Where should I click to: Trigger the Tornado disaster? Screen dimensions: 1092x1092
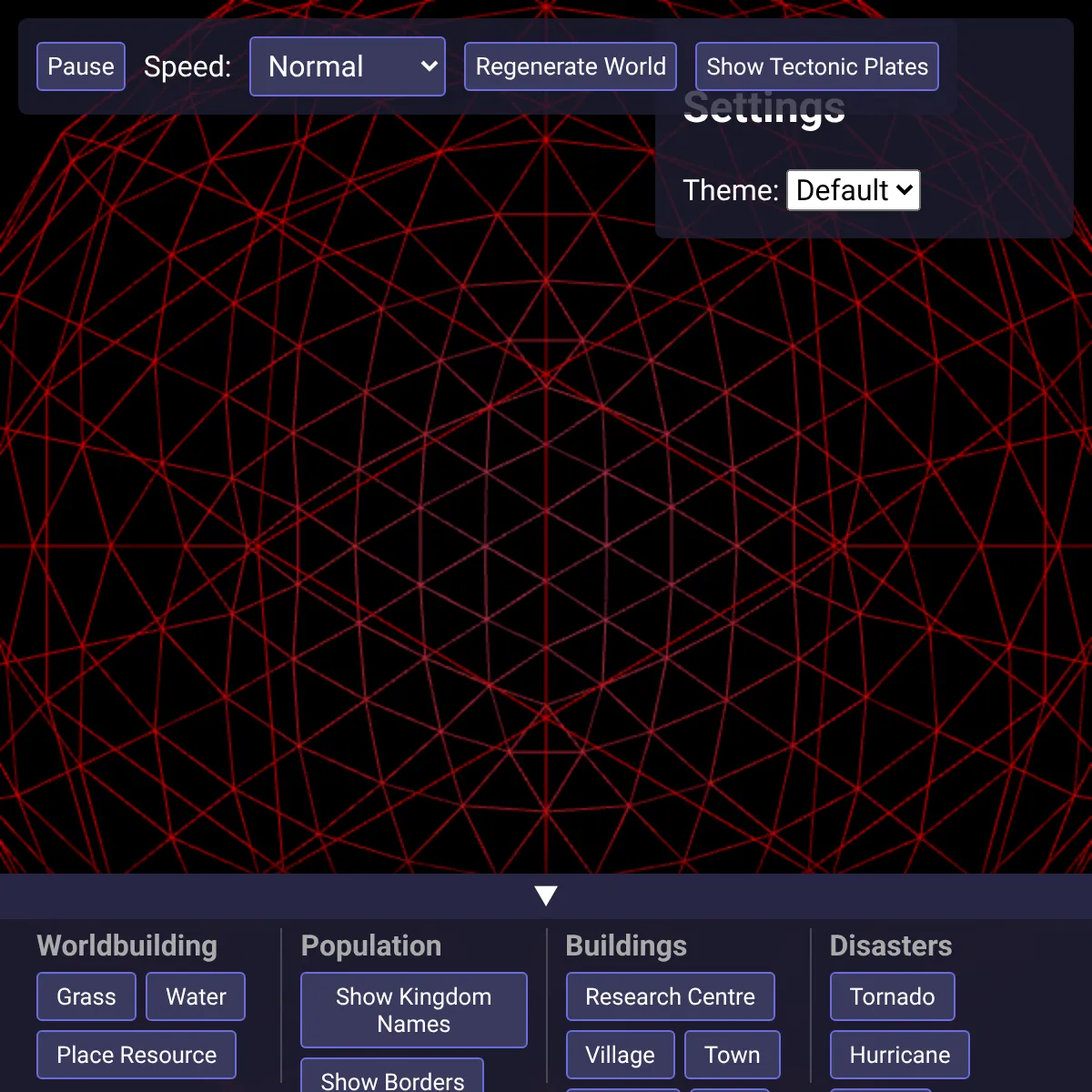(x=893, y=996)
